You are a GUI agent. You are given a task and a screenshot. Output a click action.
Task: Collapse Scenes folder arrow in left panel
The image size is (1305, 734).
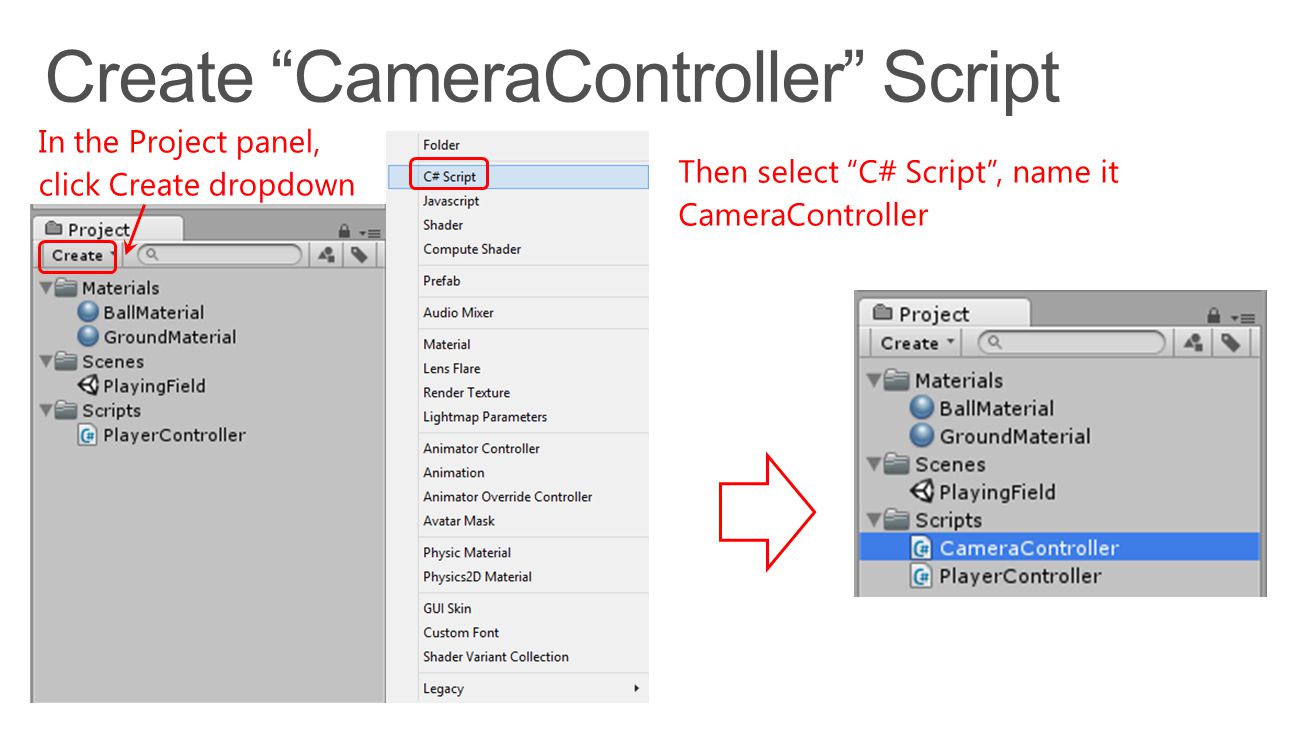(x=46, y=362)
